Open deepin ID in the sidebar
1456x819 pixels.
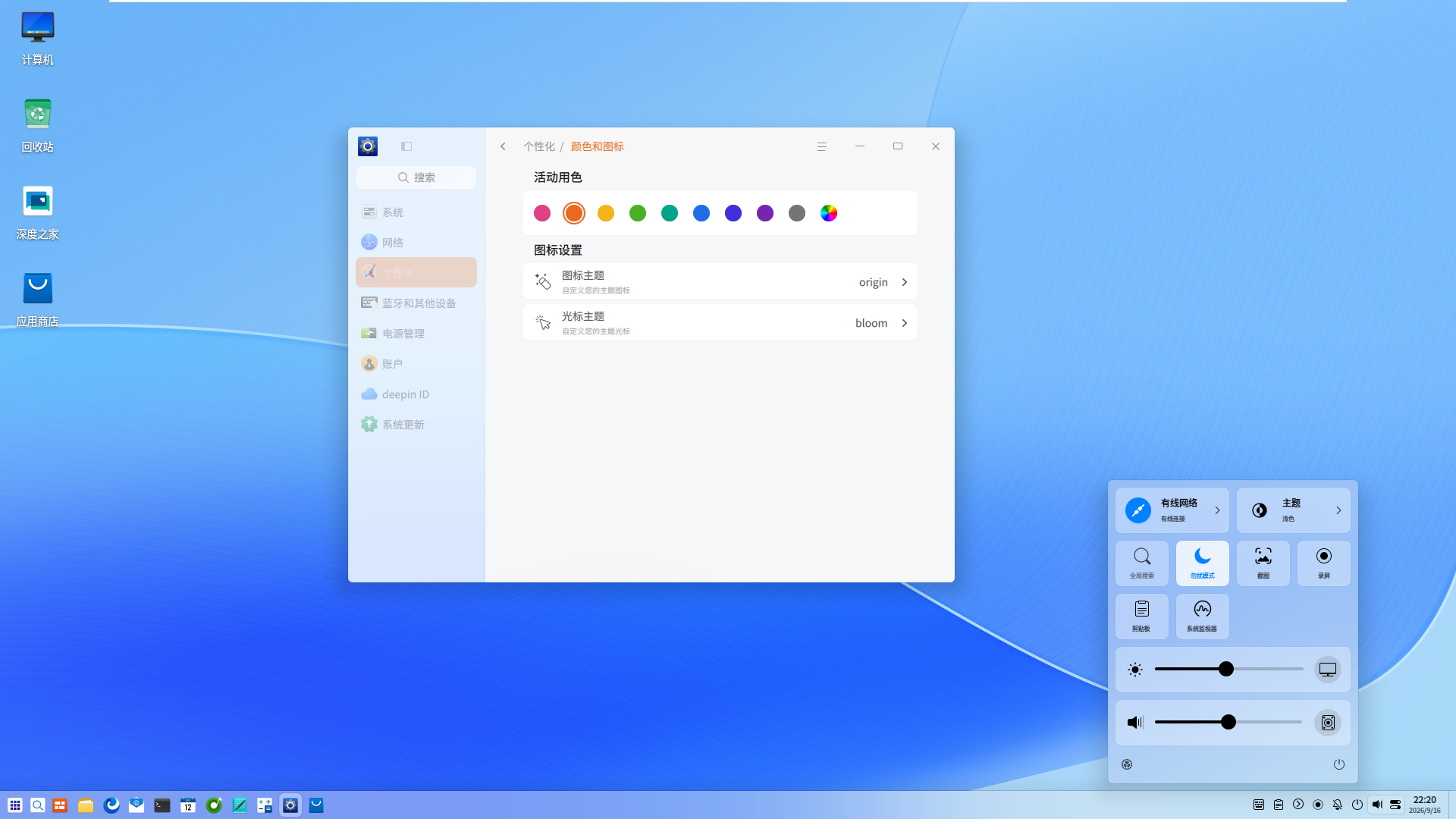pyautogui.click(x=416, y=394)
